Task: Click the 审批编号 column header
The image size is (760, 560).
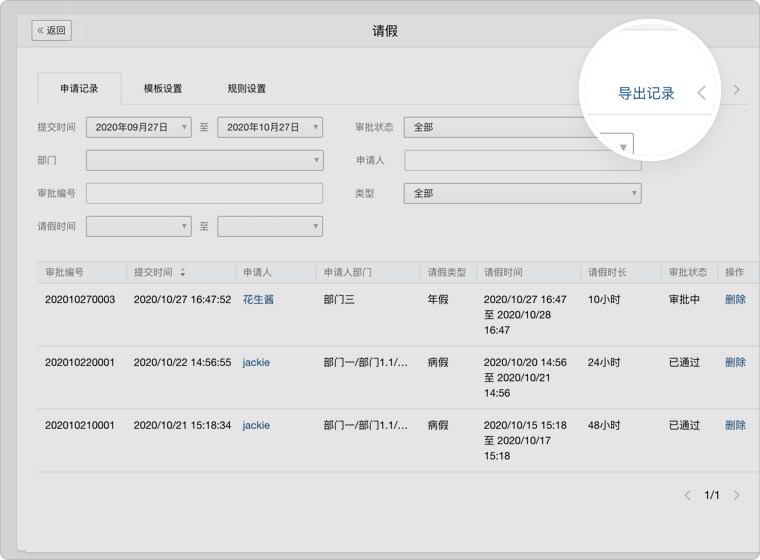Action: pyautogui.click(x=64, y=272)
